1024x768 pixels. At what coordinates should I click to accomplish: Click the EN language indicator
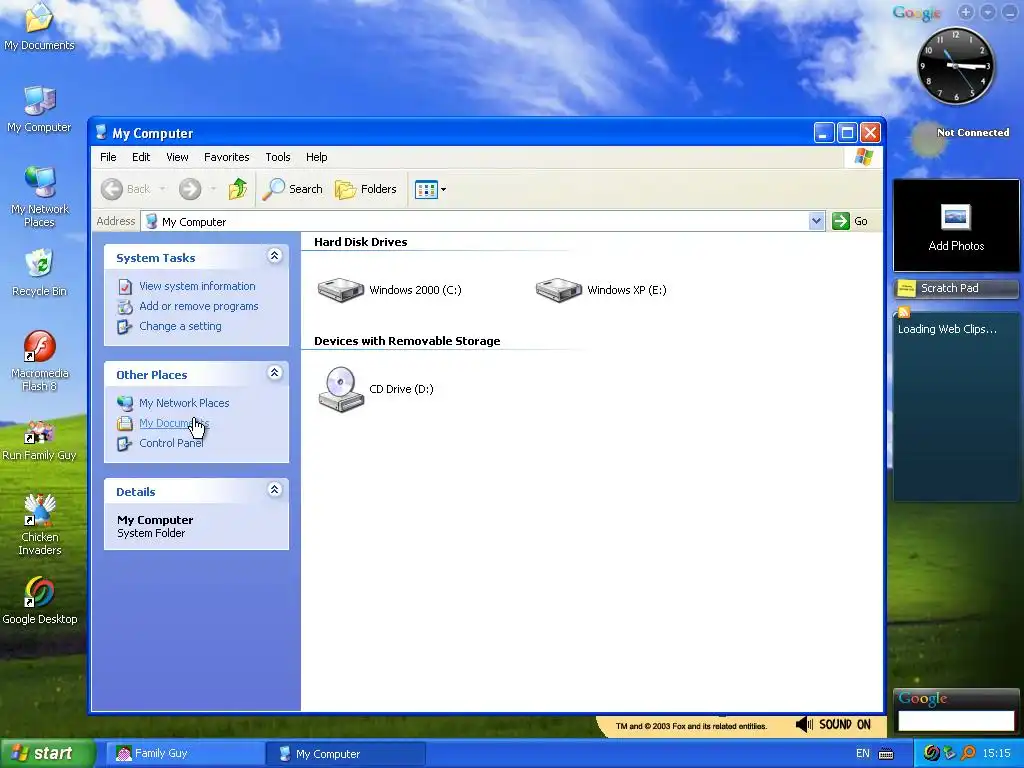click(x=863, y=754)
